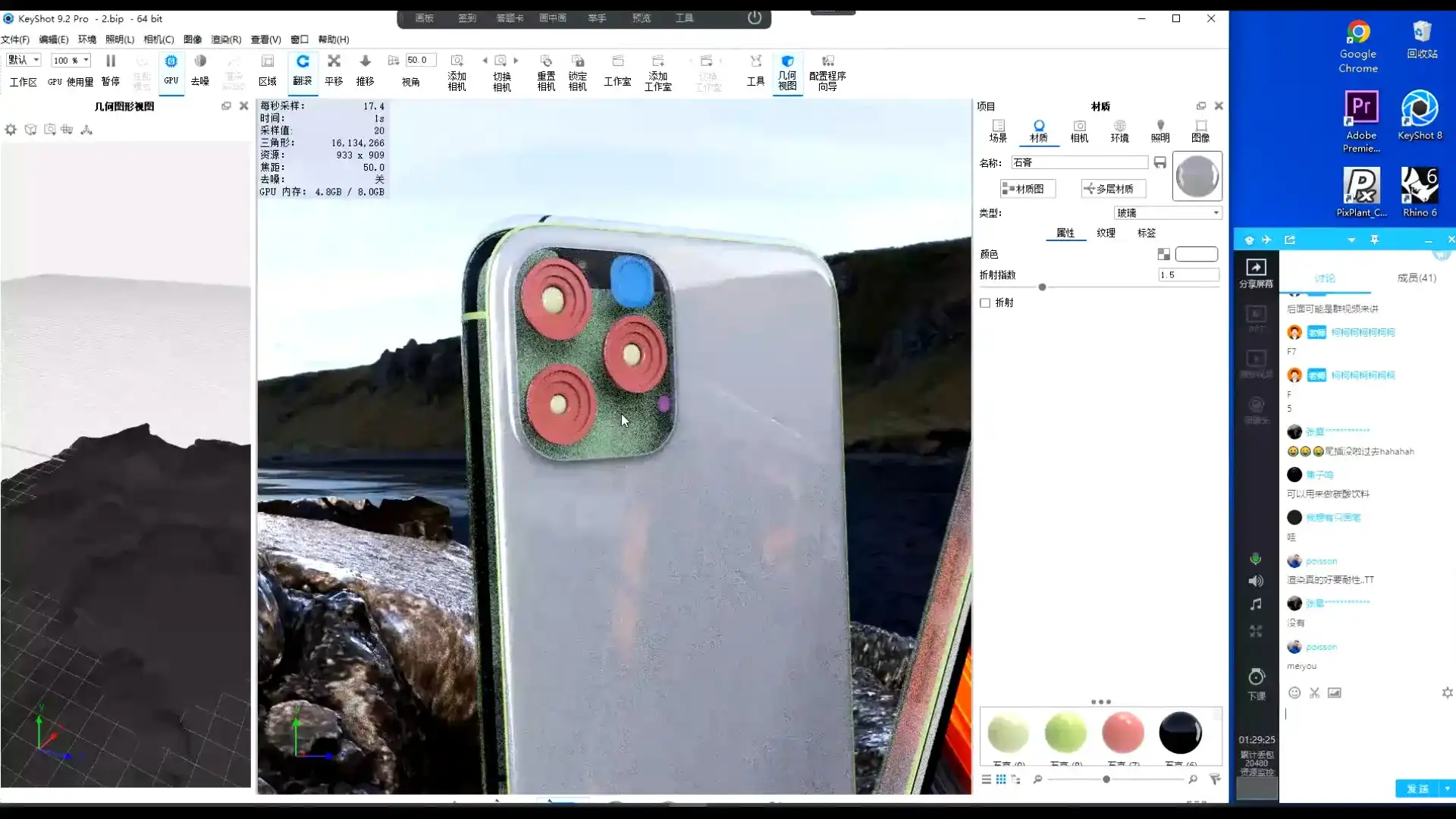Open the 渲染(R) render menu
The width and height of the screenshot is (1456, 819).
(x=226, y=39)
